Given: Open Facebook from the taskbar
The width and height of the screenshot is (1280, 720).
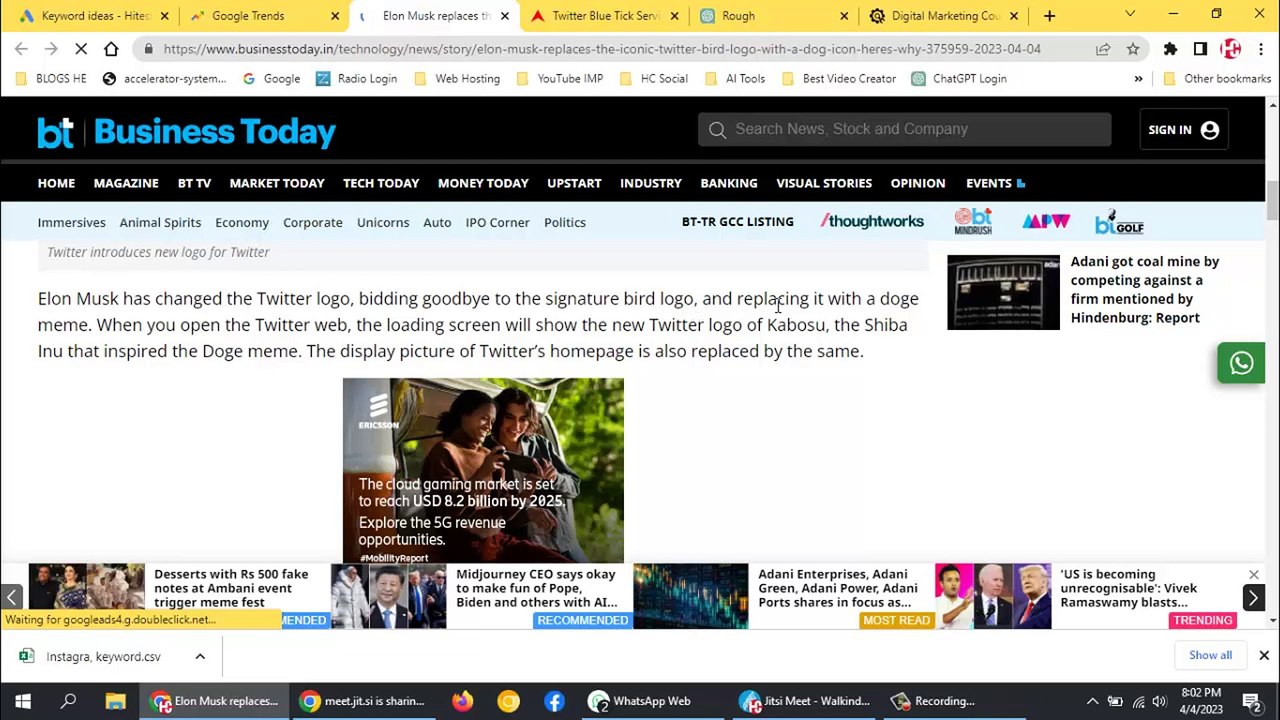Looking at the screenshot, I should click(554, 701).
